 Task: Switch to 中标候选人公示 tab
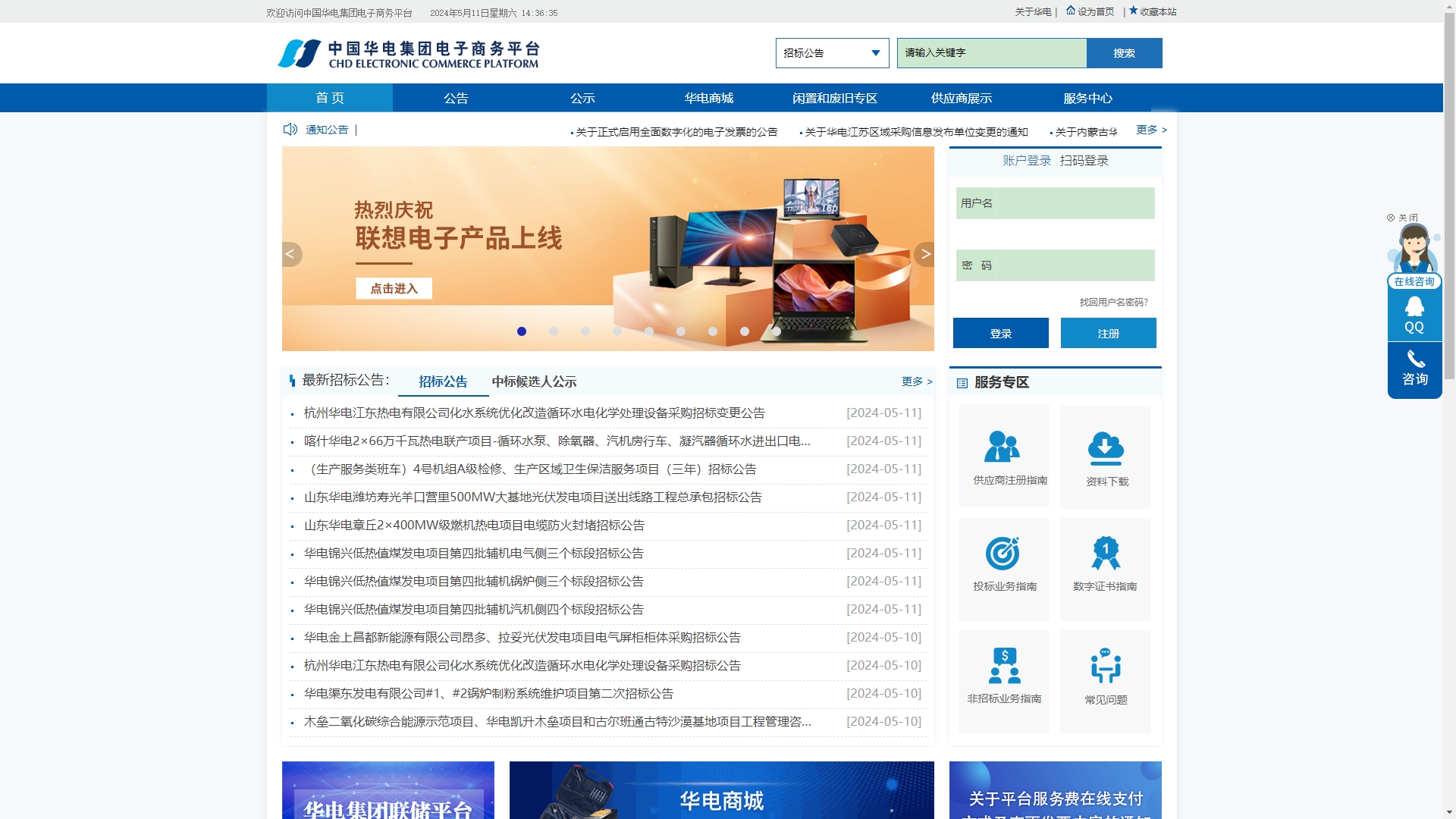pos(534,381)
